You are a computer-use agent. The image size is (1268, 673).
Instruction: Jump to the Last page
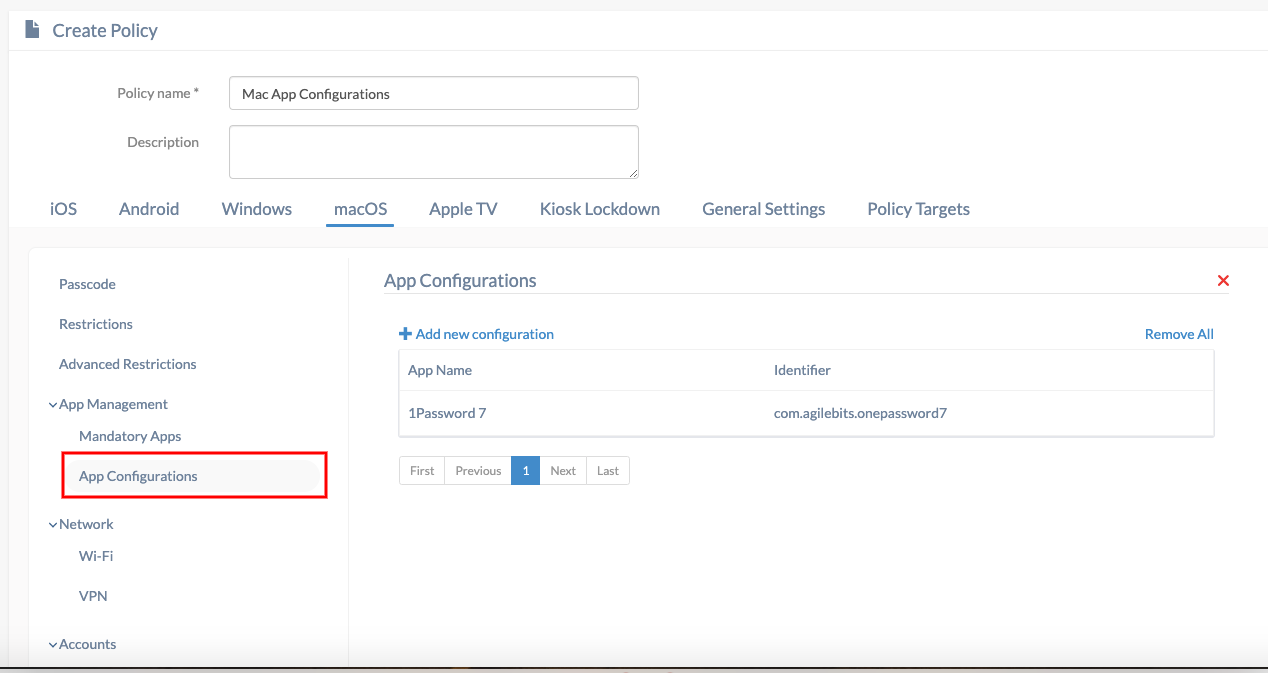tap(608, 471)
